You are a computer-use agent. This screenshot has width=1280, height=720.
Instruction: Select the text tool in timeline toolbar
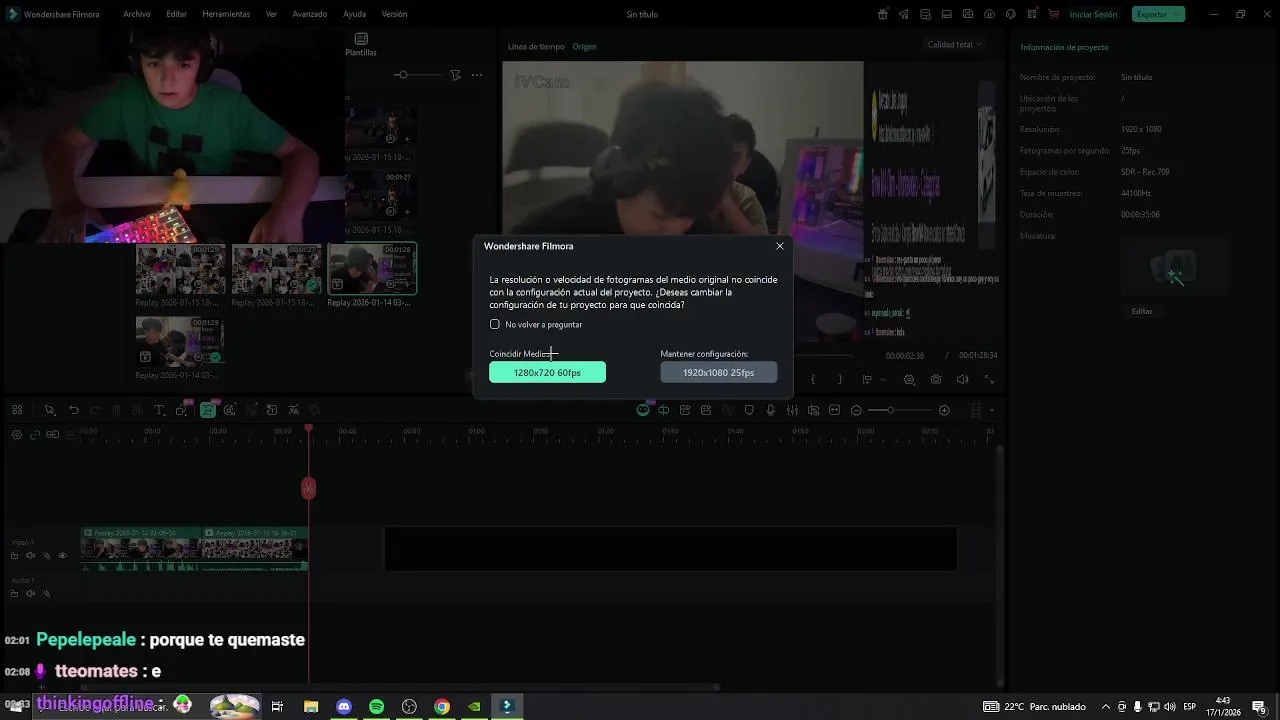click(x=159, y=410)
